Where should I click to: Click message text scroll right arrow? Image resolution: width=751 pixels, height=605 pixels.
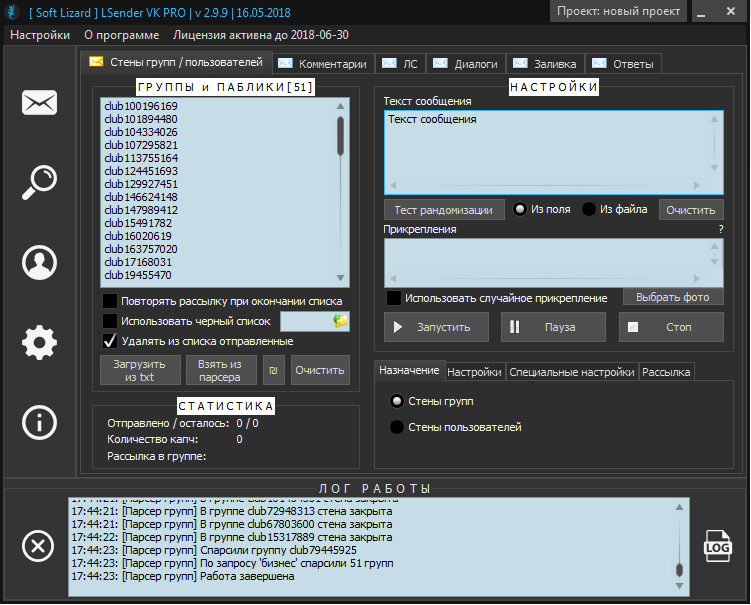[x=697, y=185]
